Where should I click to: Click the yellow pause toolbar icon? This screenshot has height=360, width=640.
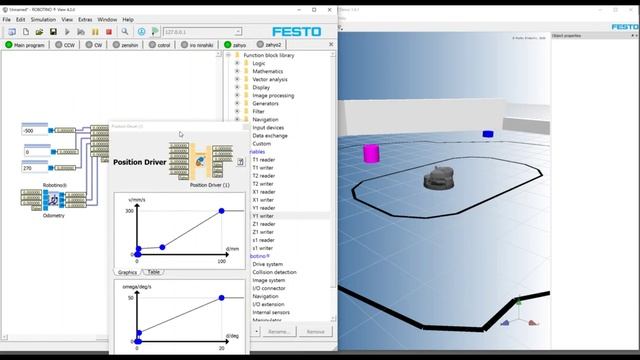[95, 32]
